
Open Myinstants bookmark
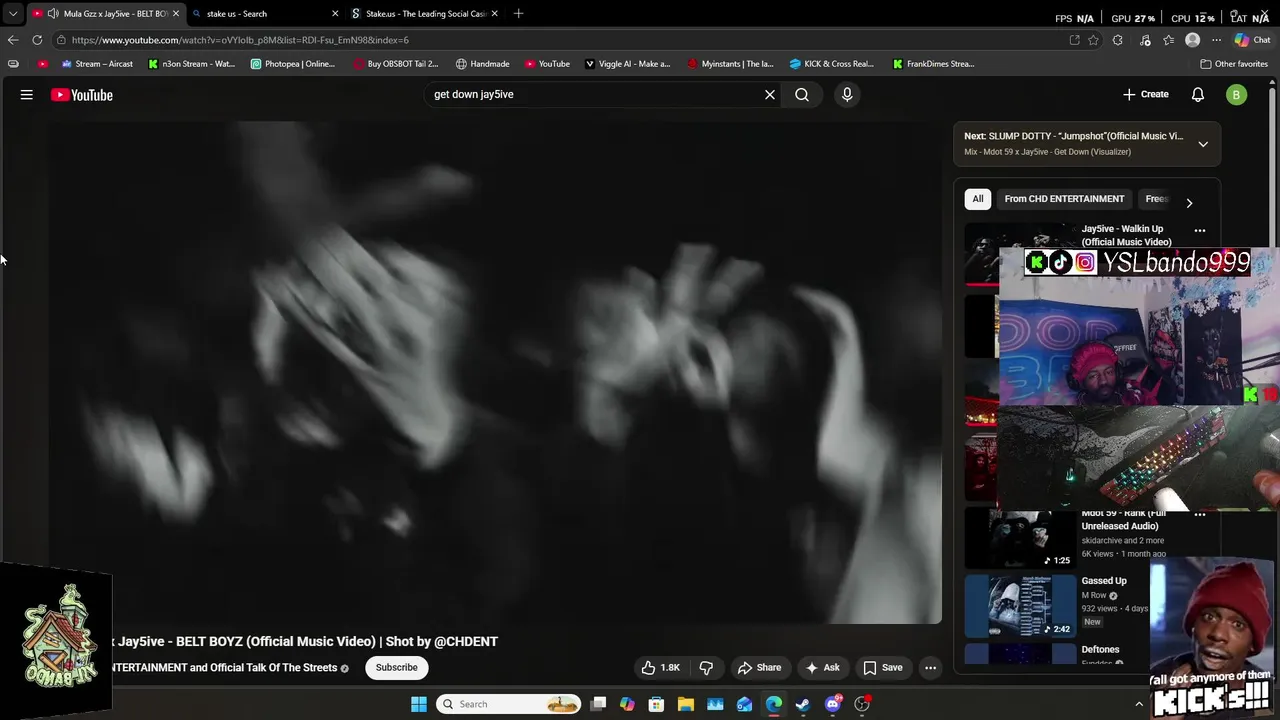pyautogui.click(x=731, y=64)
